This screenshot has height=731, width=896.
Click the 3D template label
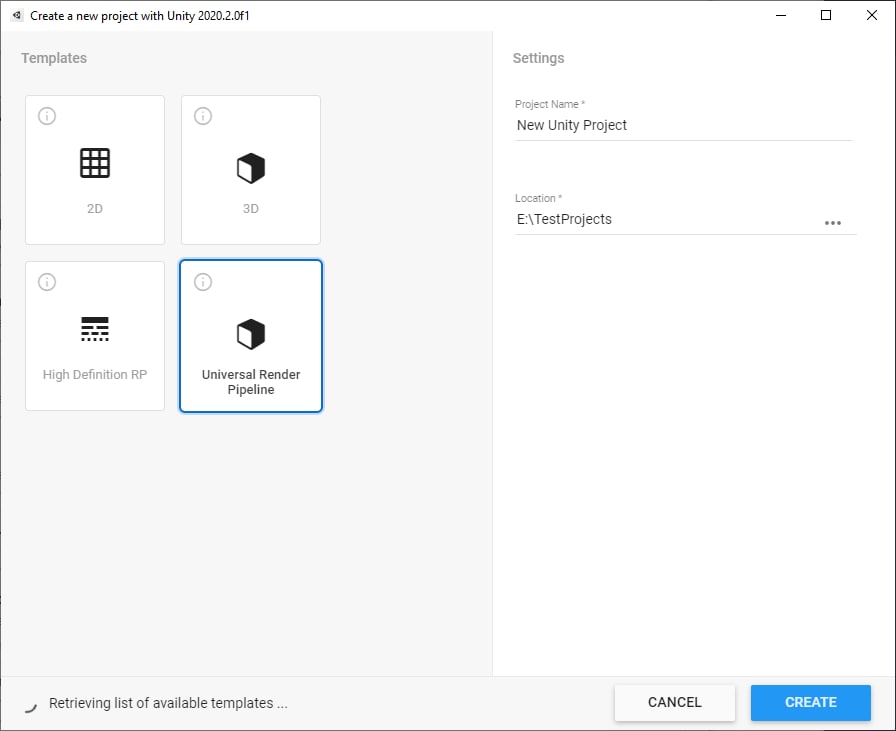(x=251, y=209)
